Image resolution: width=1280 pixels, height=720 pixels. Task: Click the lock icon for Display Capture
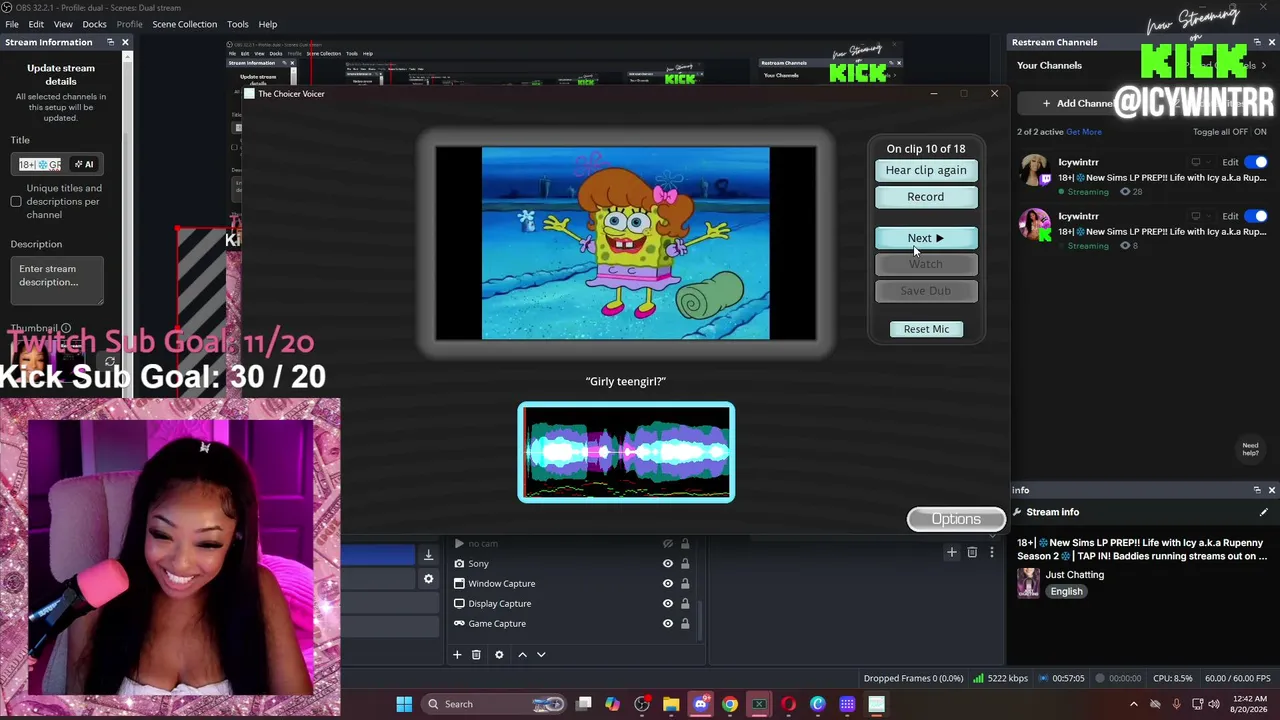click(x=685, y=603)
